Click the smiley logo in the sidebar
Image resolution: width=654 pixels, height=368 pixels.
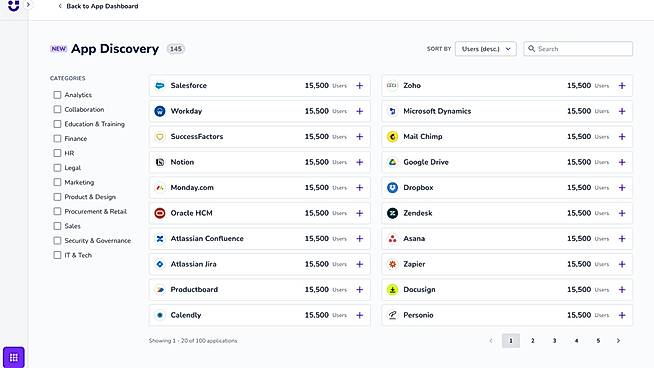point(14,6)
